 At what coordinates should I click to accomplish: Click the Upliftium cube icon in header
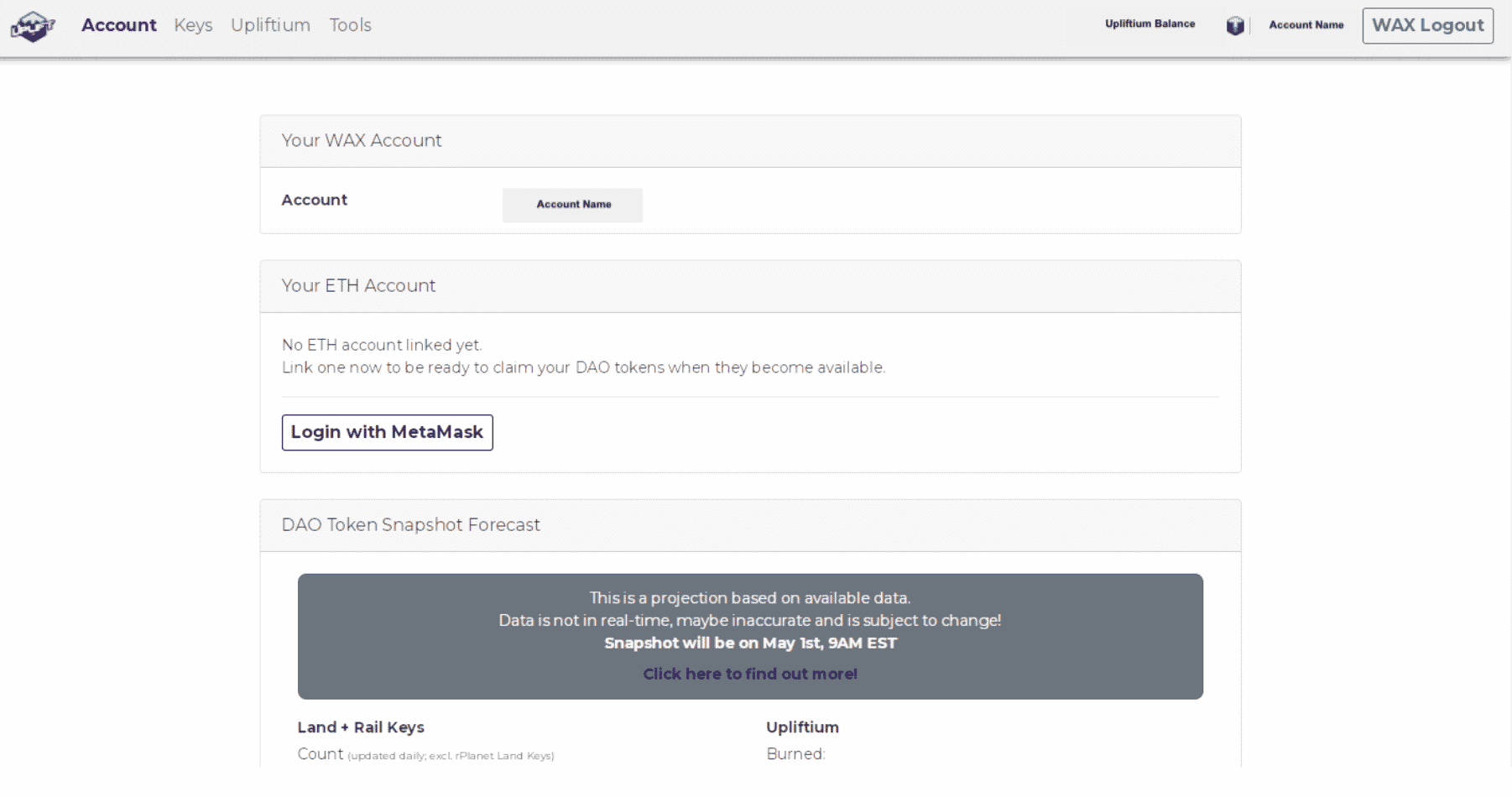(x=1235, y=25)
